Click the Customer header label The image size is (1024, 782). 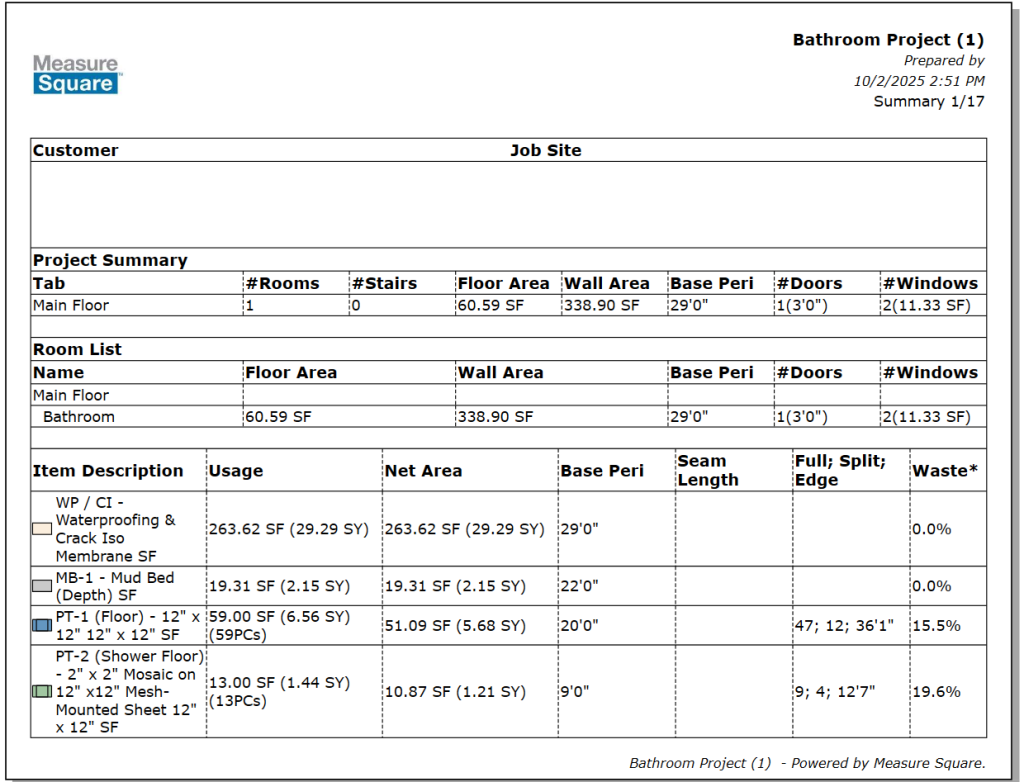coord(76,150)
